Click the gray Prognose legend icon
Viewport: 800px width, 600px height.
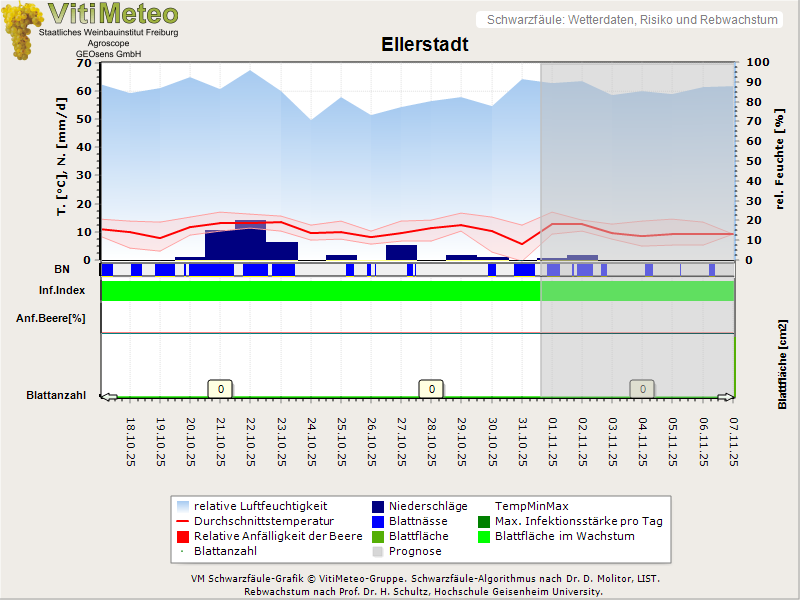click(376, 550)
